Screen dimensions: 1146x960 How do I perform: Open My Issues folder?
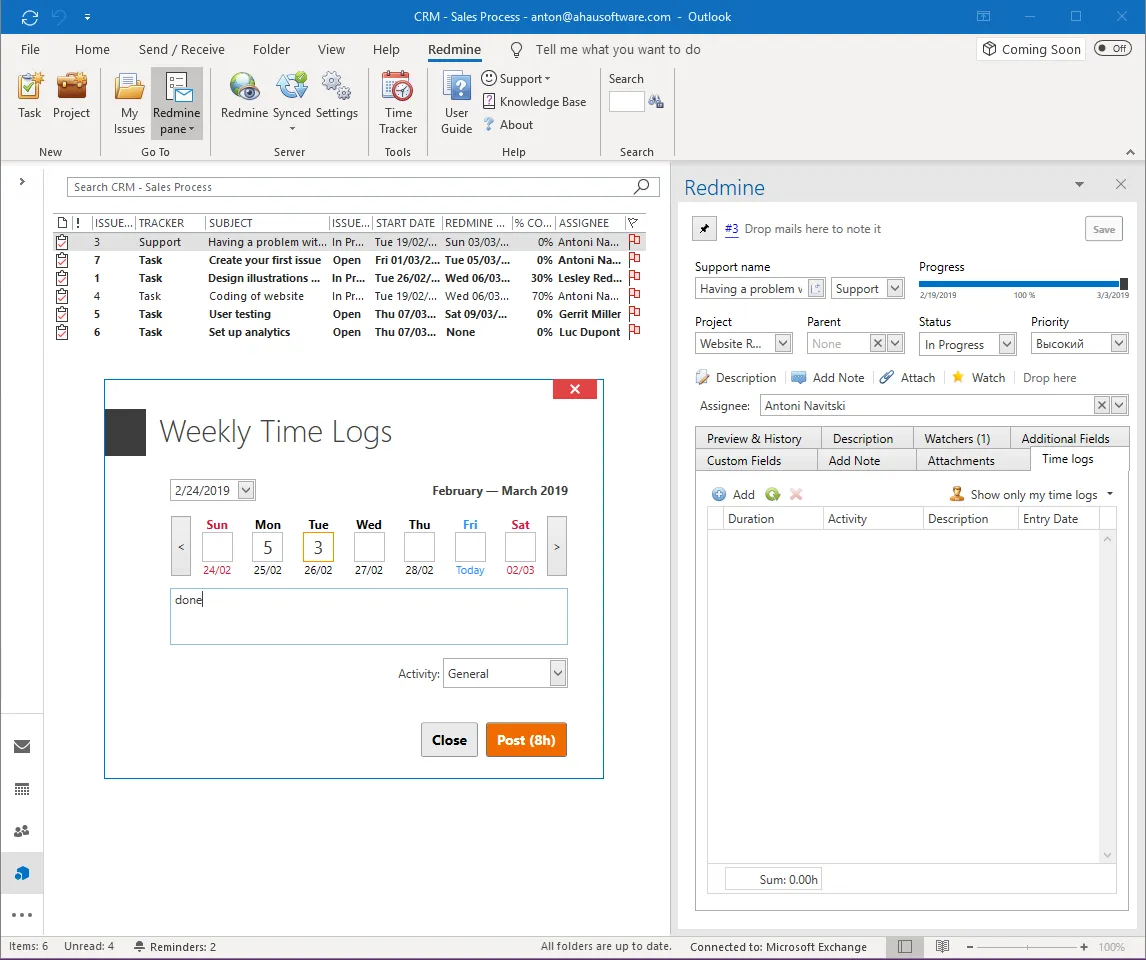129,103
